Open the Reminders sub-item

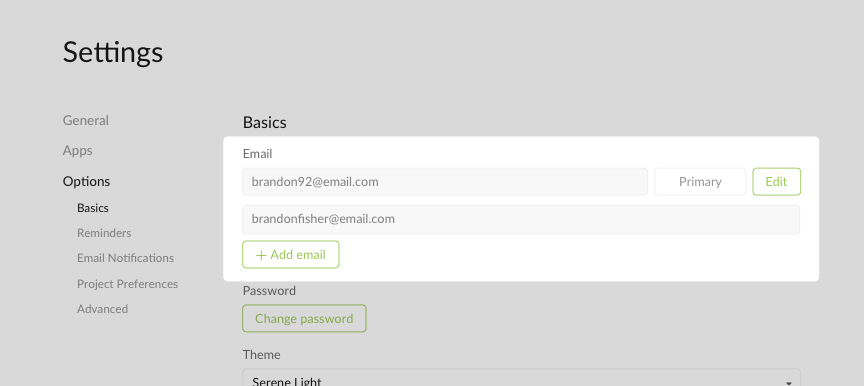(104, 233)
